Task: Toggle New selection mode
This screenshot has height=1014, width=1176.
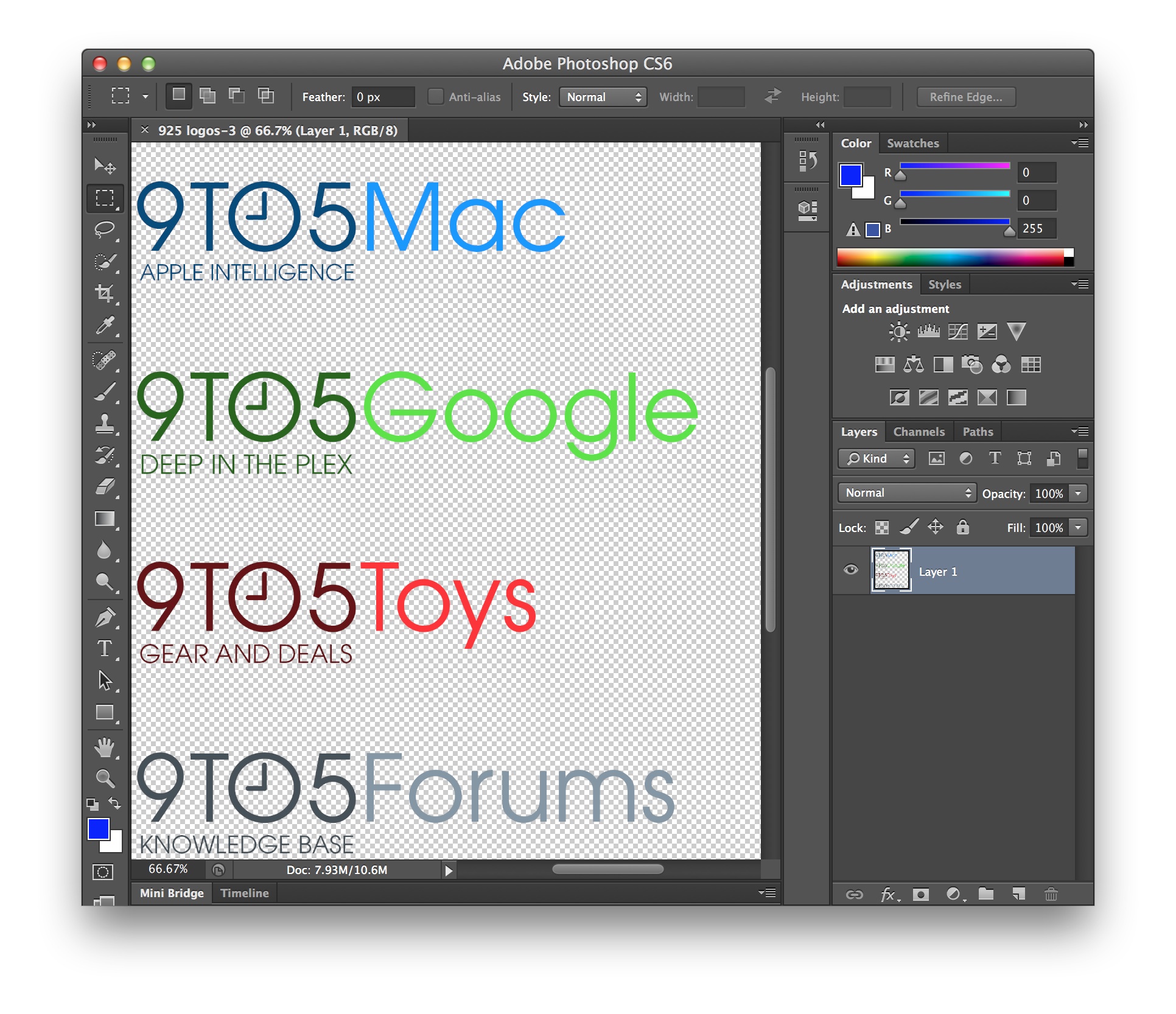Action: [x=179, y=96]
